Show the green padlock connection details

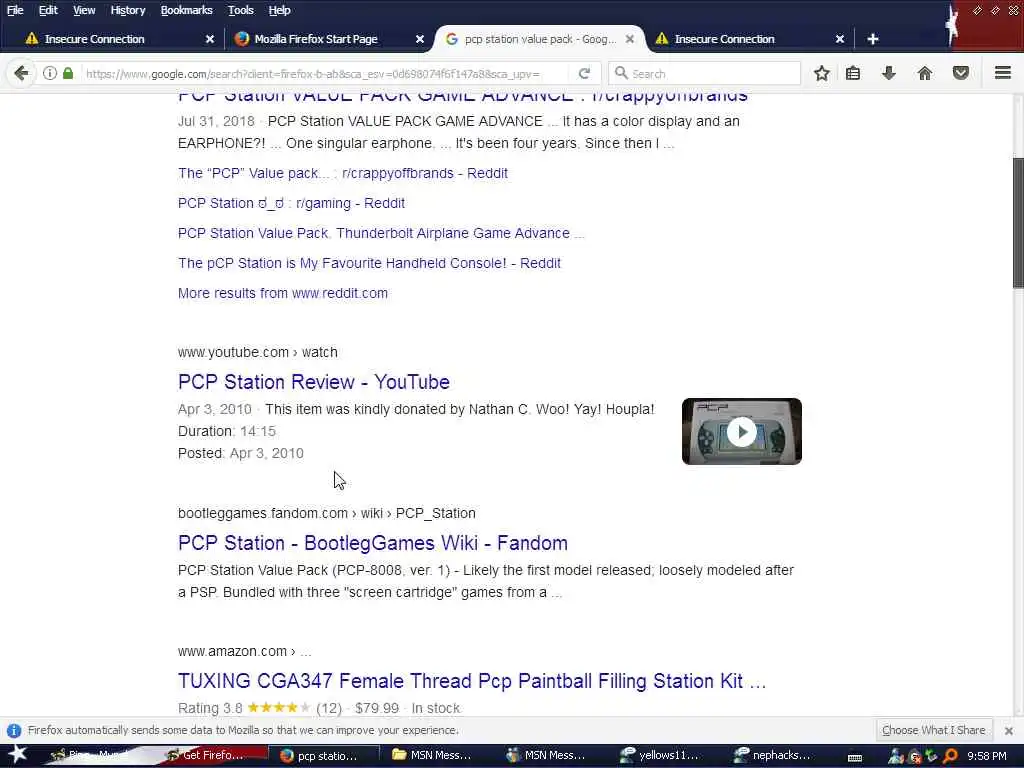point(68,73)
